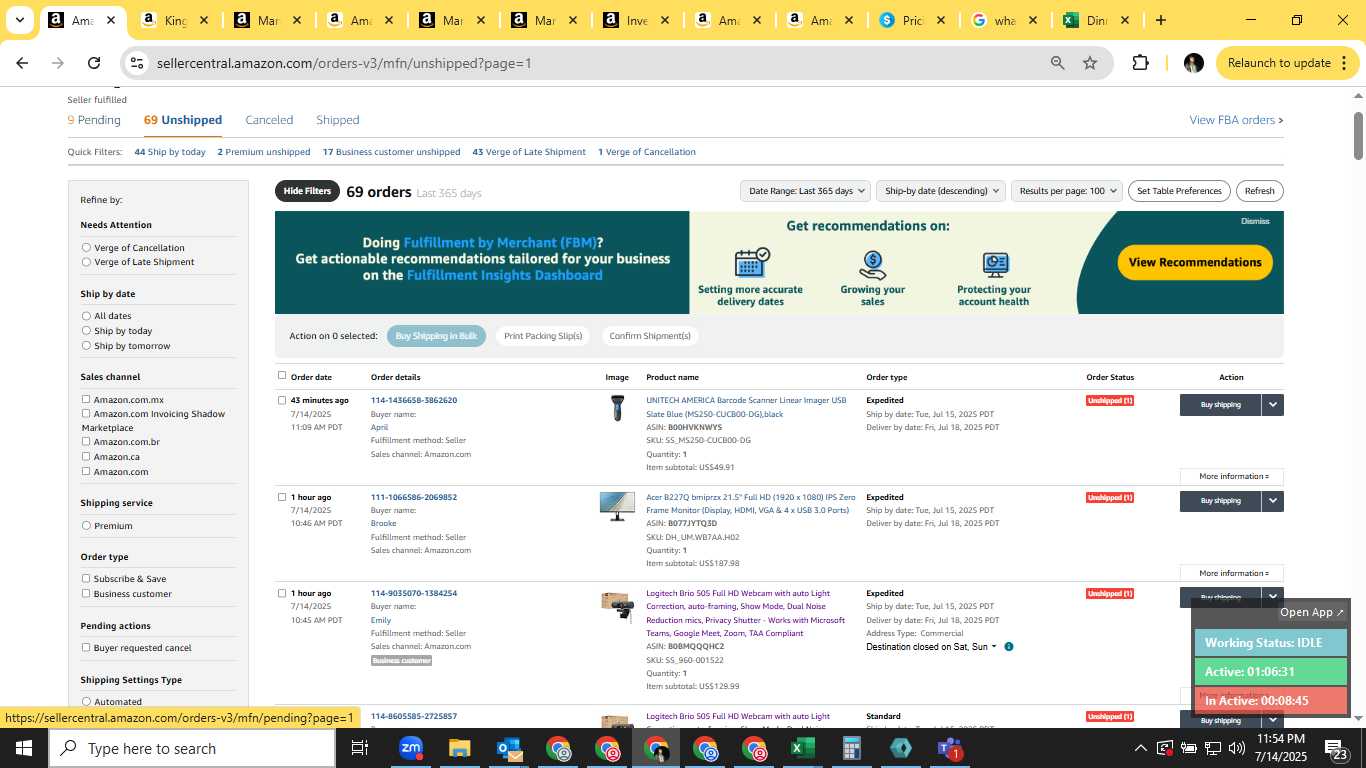Viewport: 1366px width, 768px height.
Task: Open the tab search chevron at top left
Action: 20,20
